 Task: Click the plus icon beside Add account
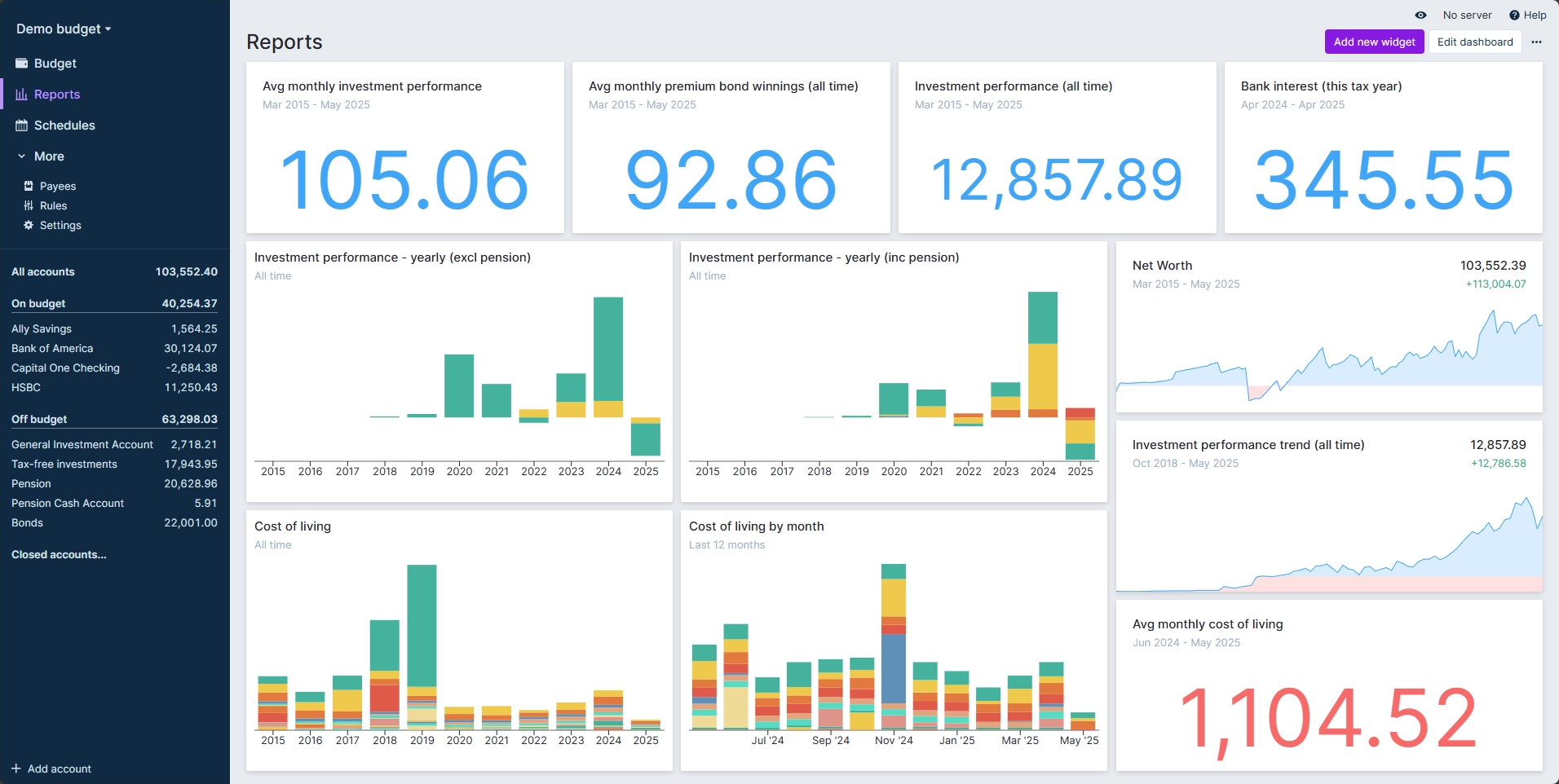pyautogui.click(x=16, y=769)
